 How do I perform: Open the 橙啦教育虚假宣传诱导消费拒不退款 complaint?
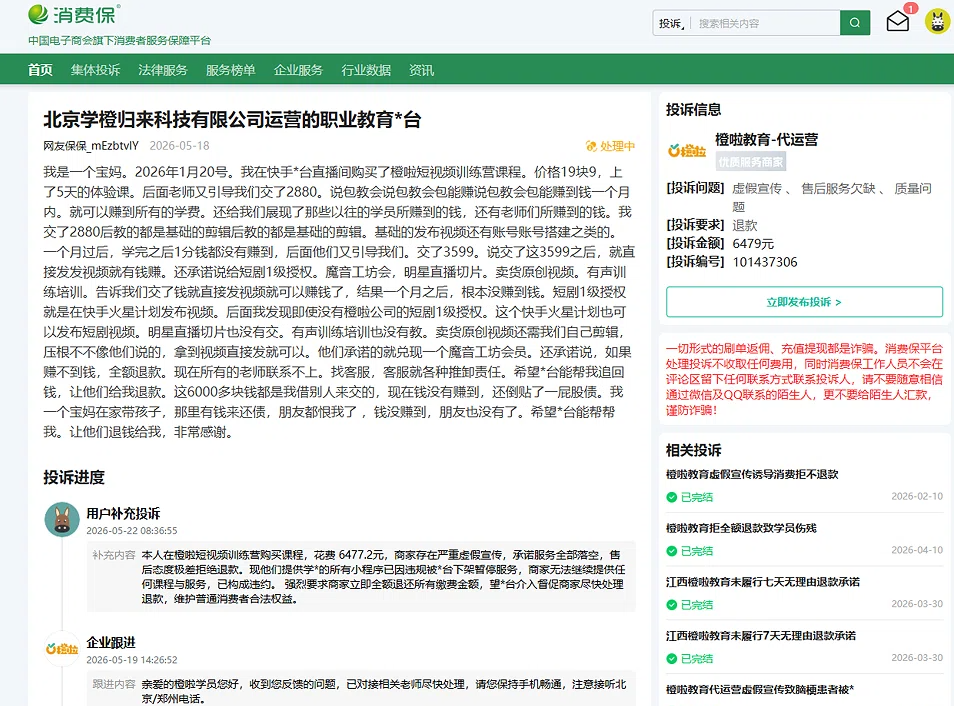click(x=752, y=474)
